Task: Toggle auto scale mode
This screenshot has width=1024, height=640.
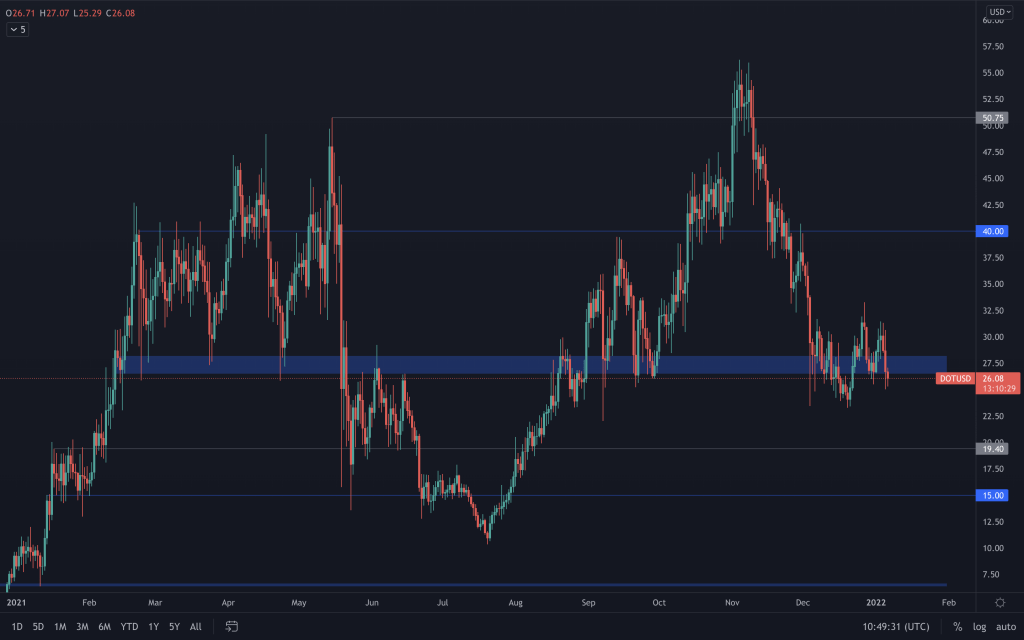Action: [x=1004, y=626]
